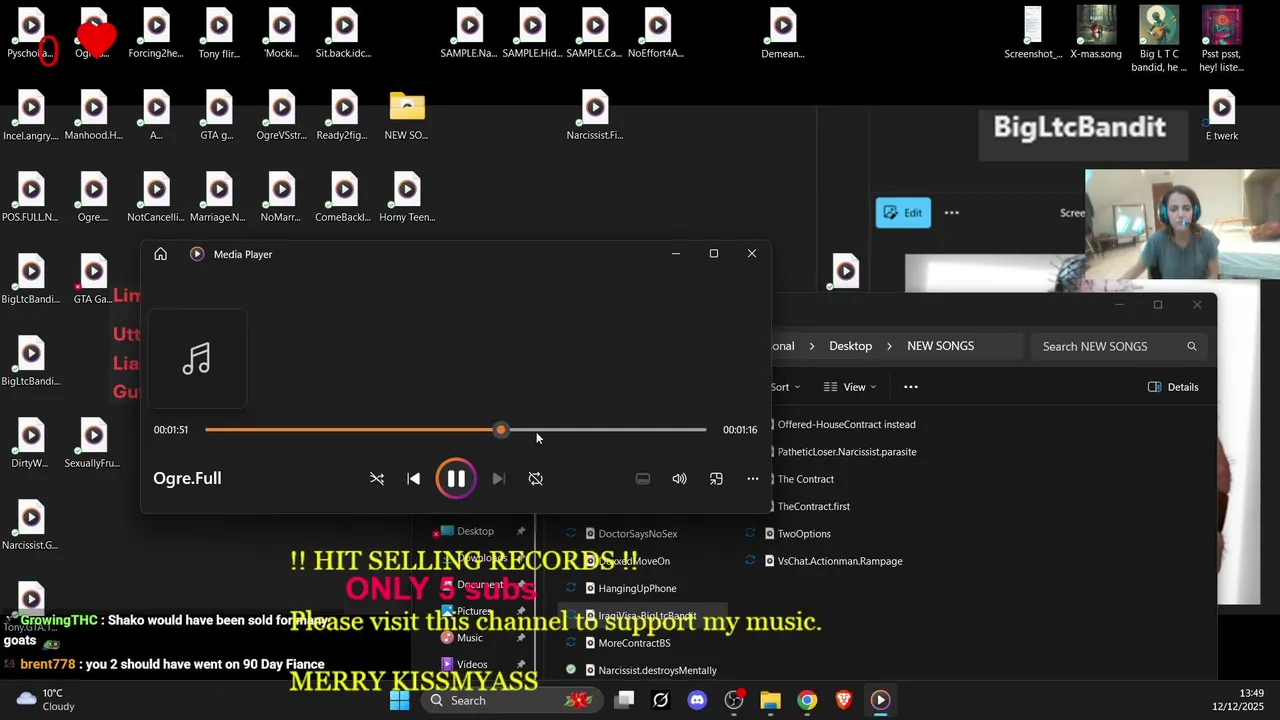Pause the Ogre.Full track
The image size is (1280, 720).
(455, 479)
